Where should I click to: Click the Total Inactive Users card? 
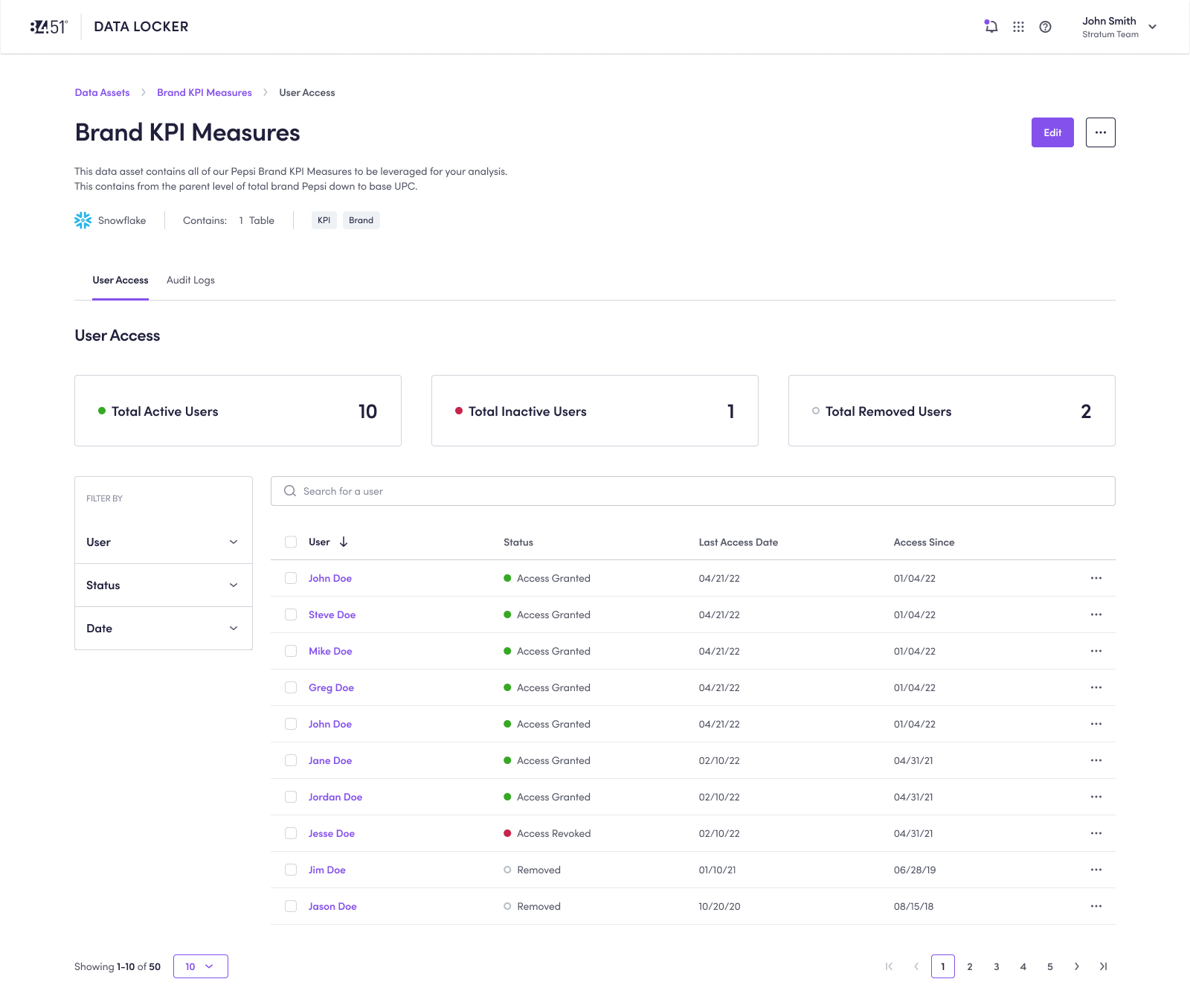click(x=595, y=411)
